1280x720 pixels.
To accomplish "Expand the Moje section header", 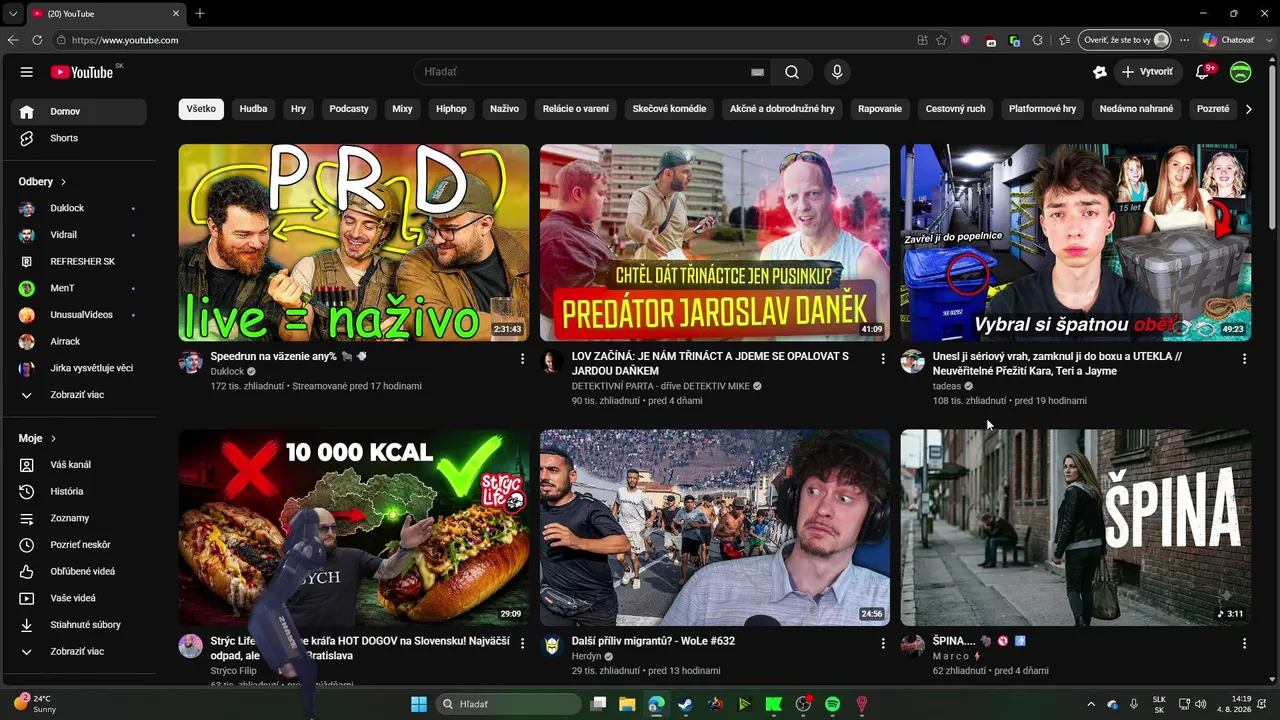I will point(38,438).
